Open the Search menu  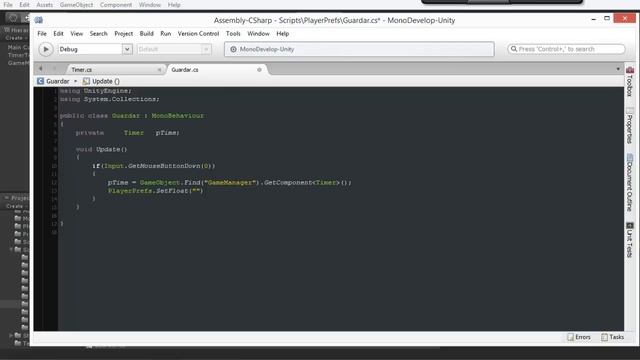pos(98,33)
